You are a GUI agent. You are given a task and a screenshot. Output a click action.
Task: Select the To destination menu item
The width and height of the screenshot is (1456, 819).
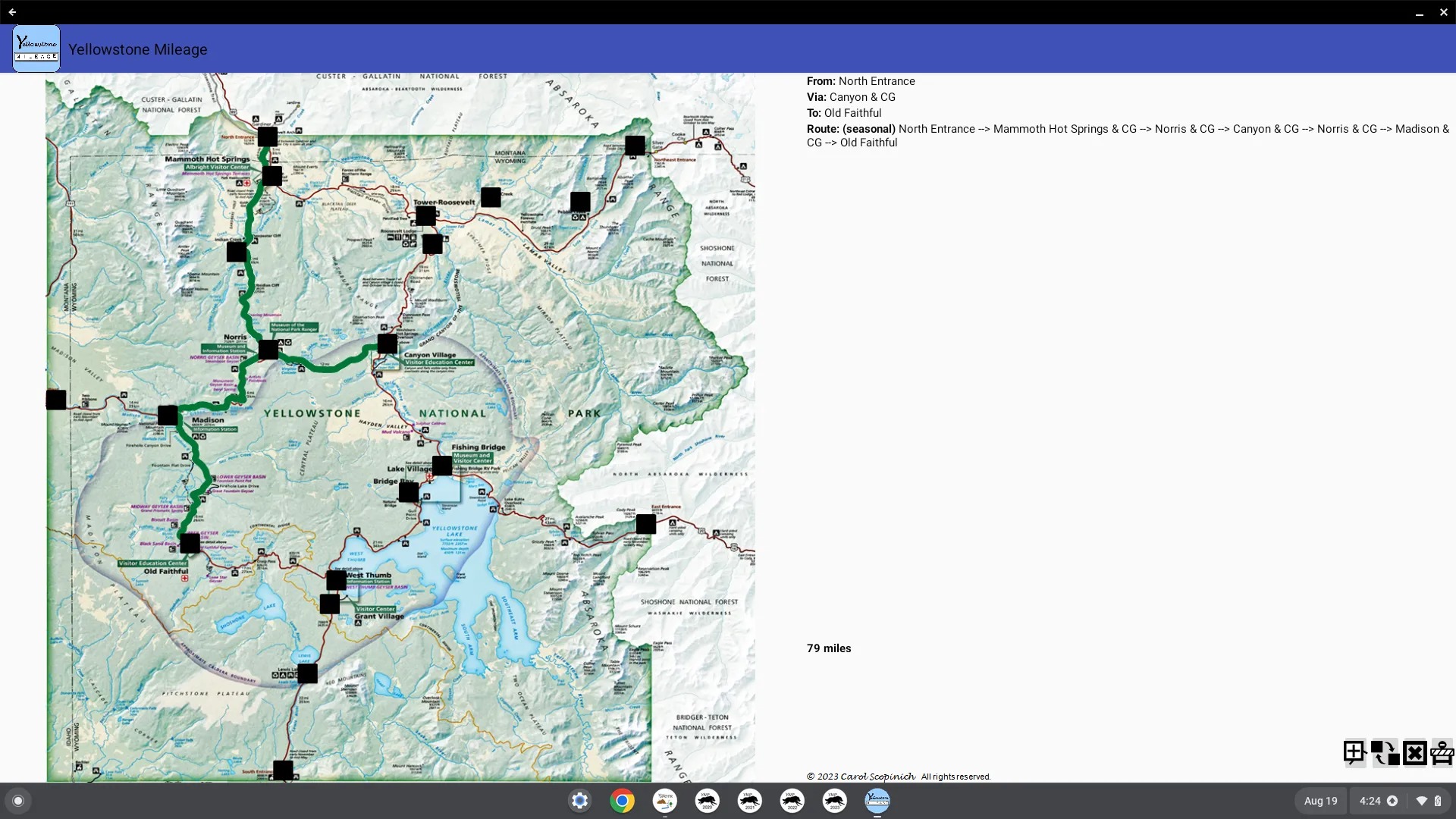pyautogui.click(x=844, y=112)
